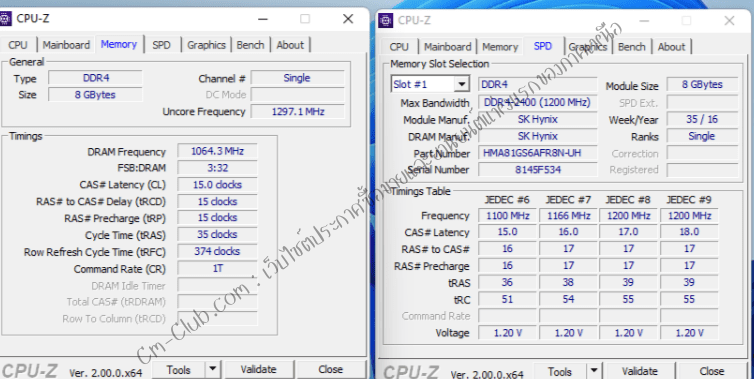Select the JEDEC #6 Voltage 1.20 V

tap(507, 333)
